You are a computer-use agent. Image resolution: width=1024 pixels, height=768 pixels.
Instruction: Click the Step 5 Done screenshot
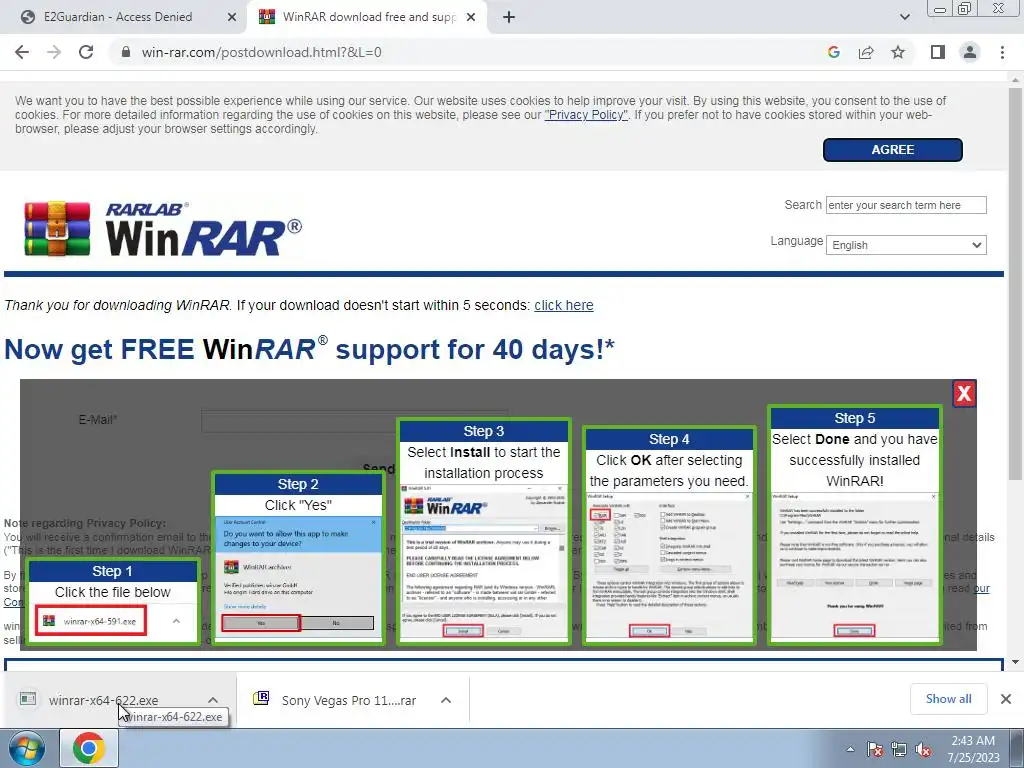[855, 566]
